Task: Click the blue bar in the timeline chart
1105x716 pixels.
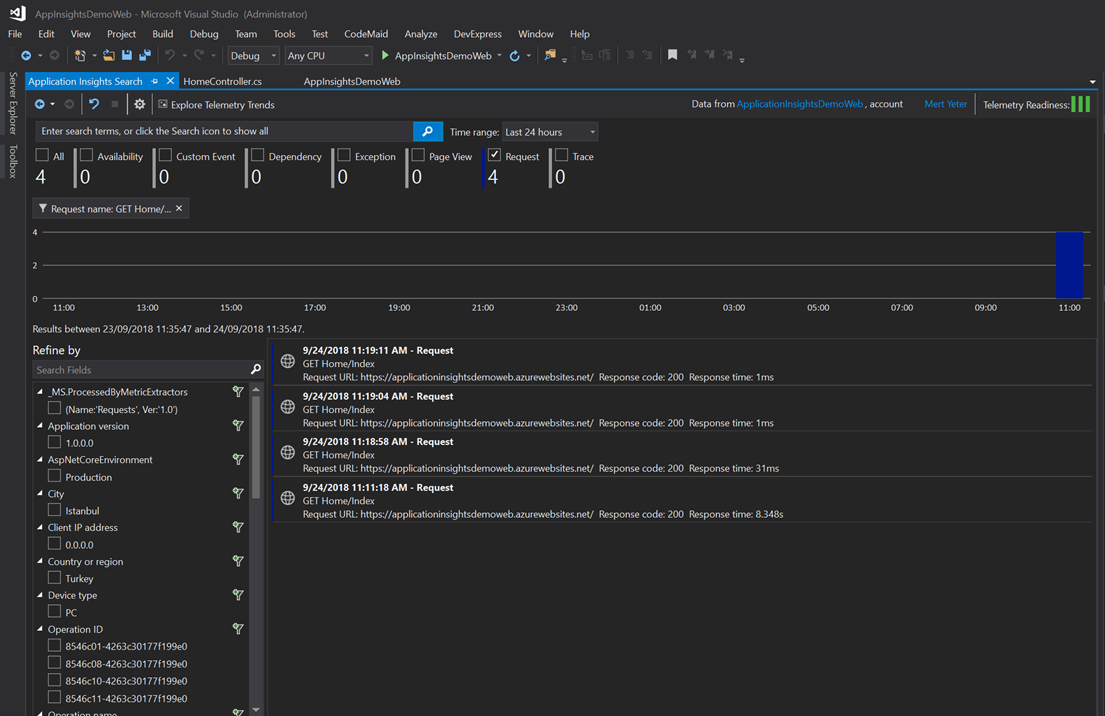Action: (1069, 265)
